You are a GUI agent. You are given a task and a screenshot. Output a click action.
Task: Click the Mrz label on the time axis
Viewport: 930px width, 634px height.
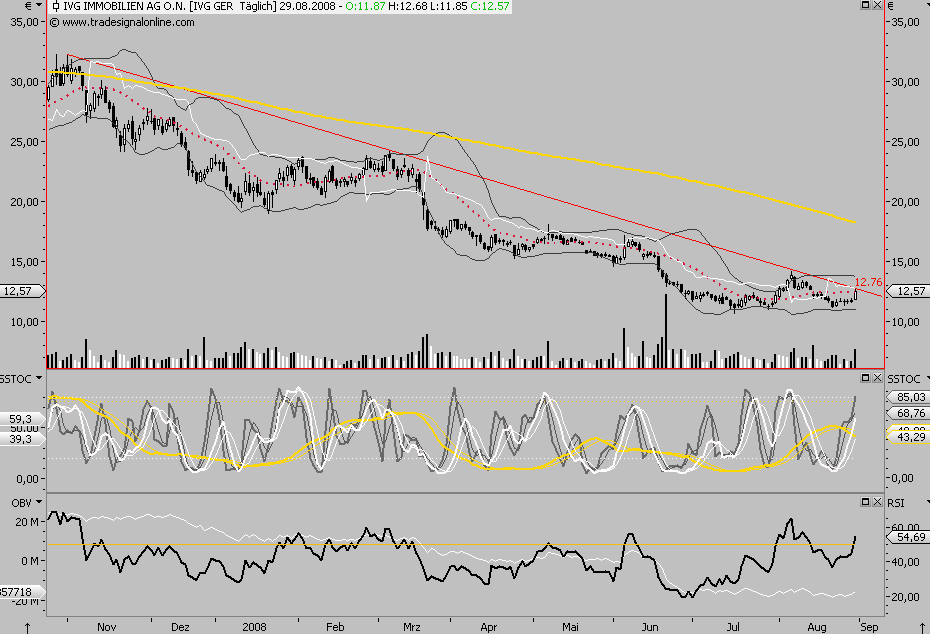[412, 627]
